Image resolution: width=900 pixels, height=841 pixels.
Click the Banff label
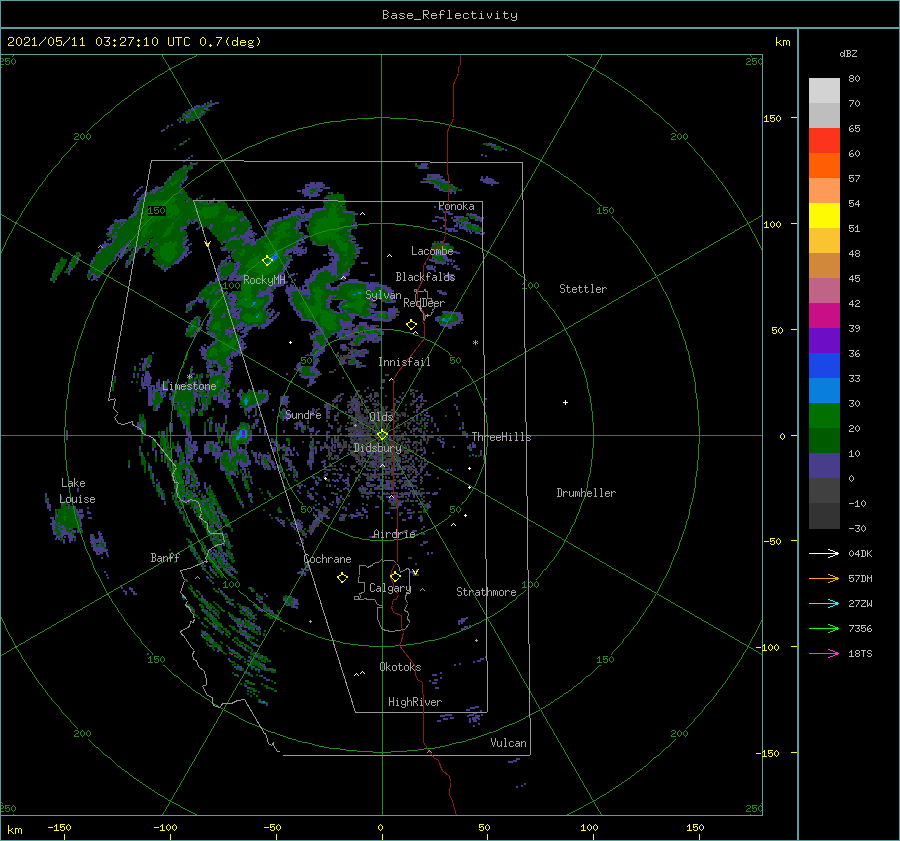point(165,558)
